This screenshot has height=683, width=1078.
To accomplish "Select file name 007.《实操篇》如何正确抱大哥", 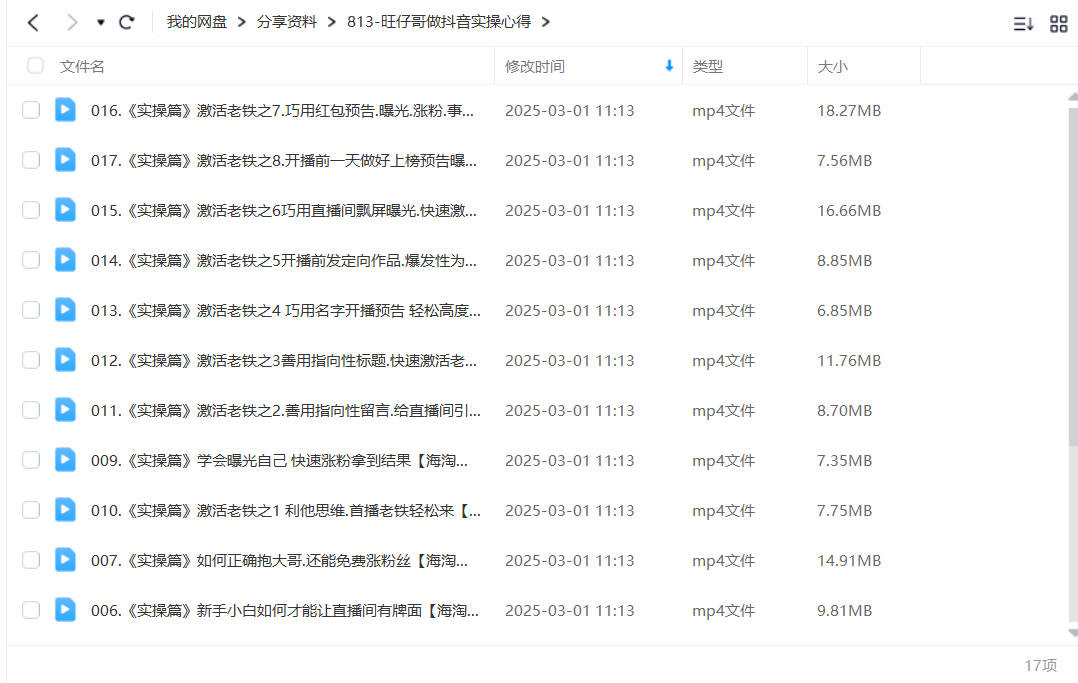I will click(x=280, y=561).
